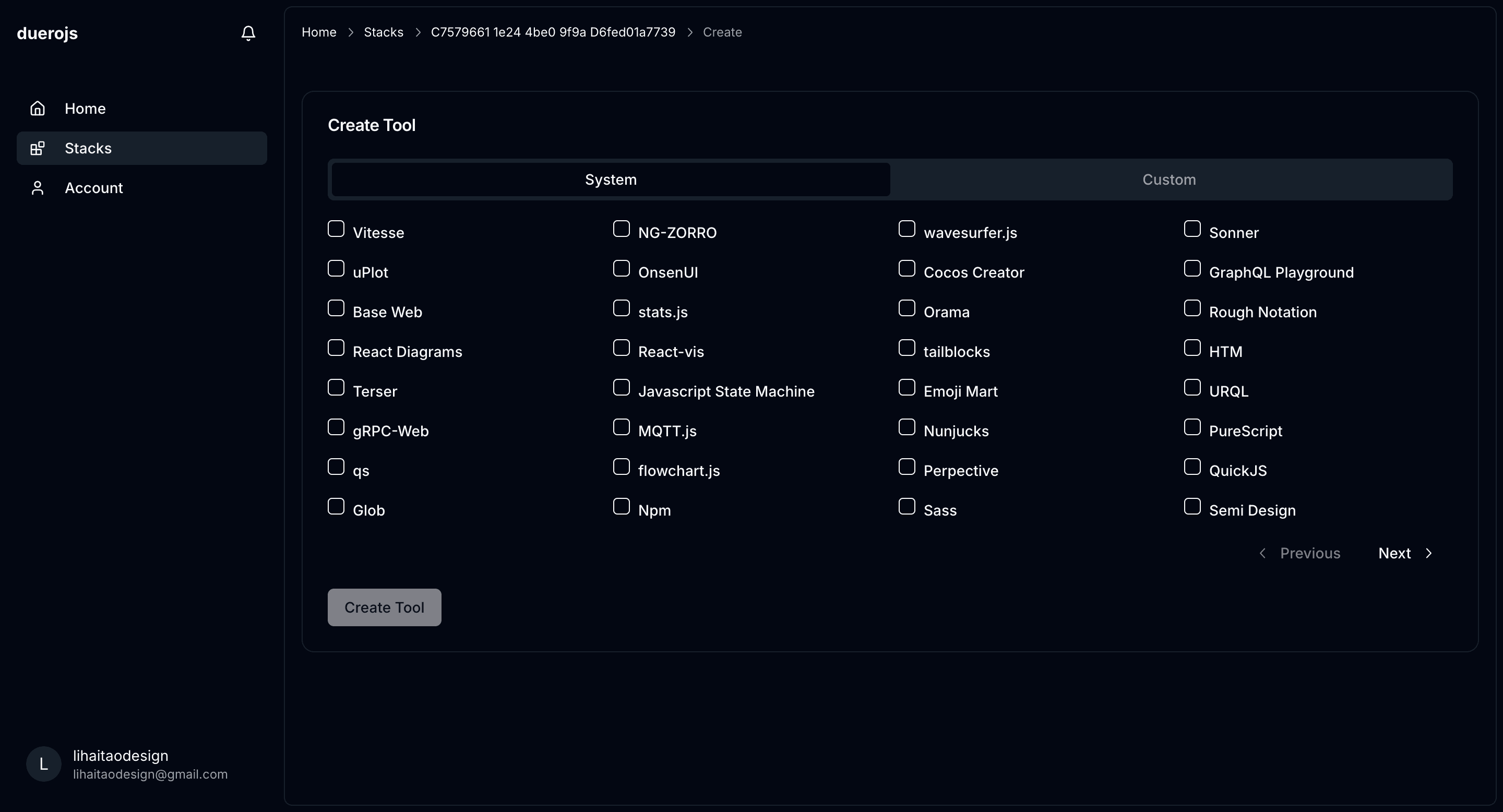Select the Sass checkbox

click(906, 506)
